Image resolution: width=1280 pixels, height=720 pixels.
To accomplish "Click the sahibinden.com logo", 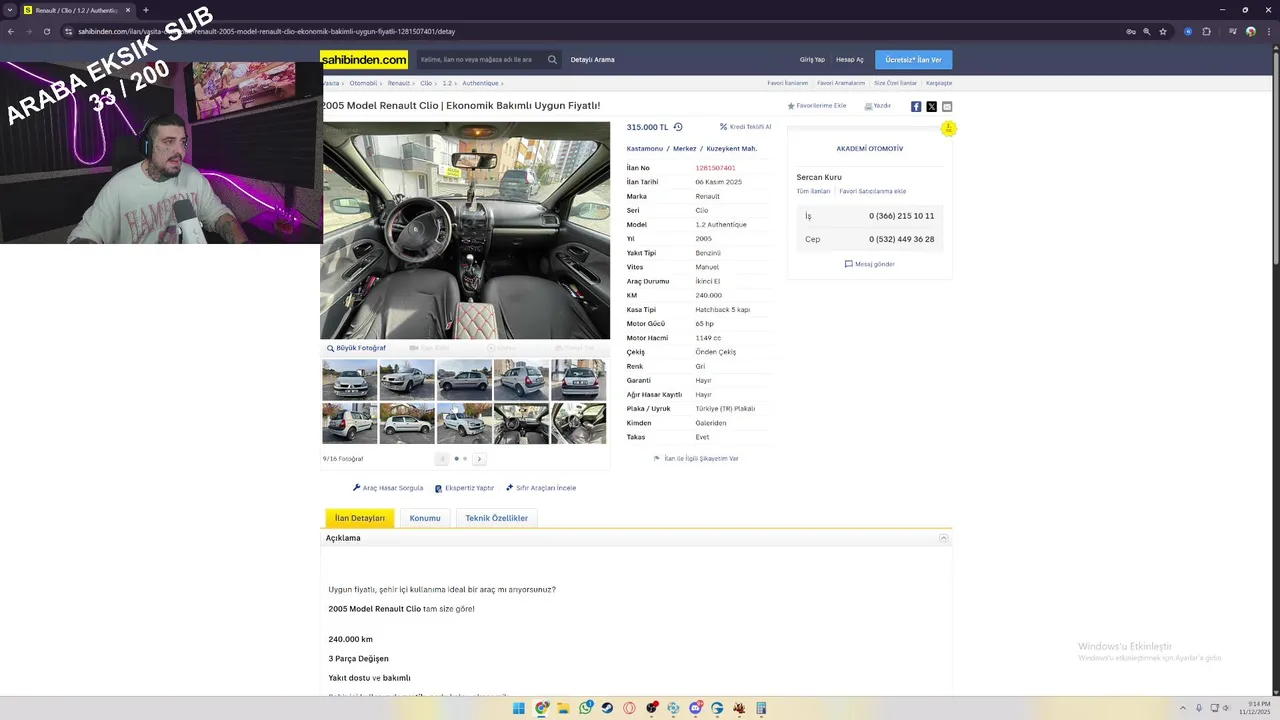I will click(364, 60).
